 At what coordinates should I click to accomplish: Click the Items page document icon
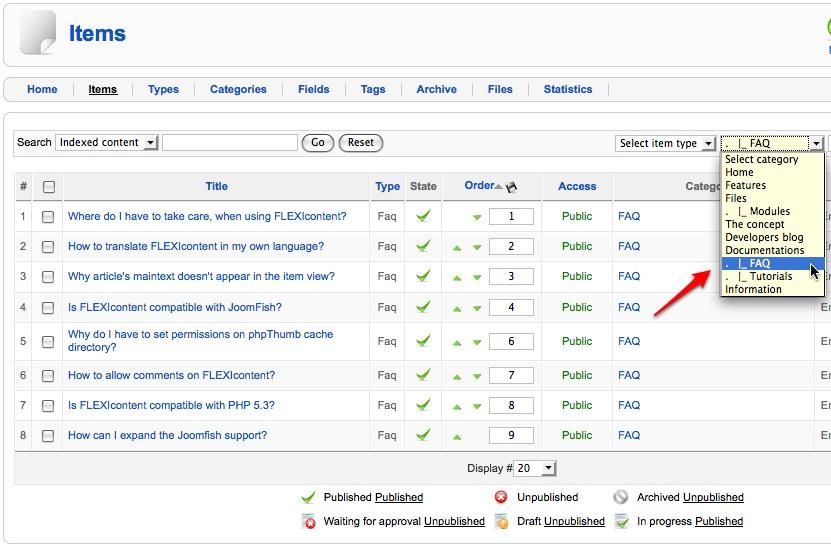point(38,33)
